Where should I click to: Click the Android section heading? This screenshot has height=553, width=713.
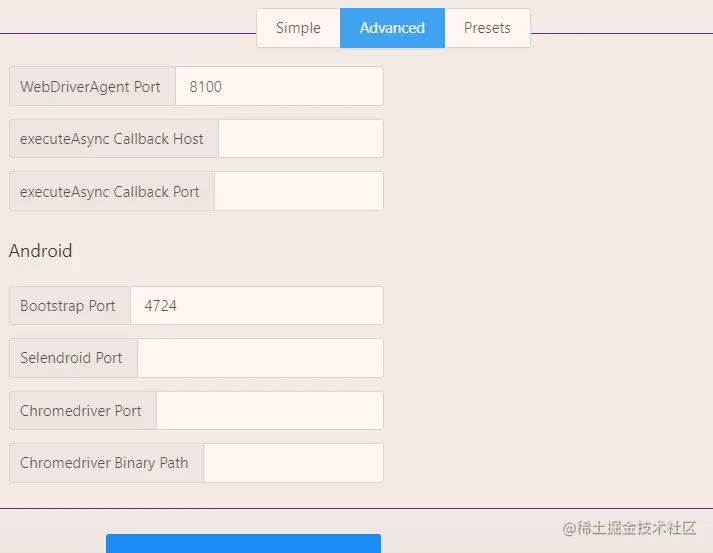(40, 251)
